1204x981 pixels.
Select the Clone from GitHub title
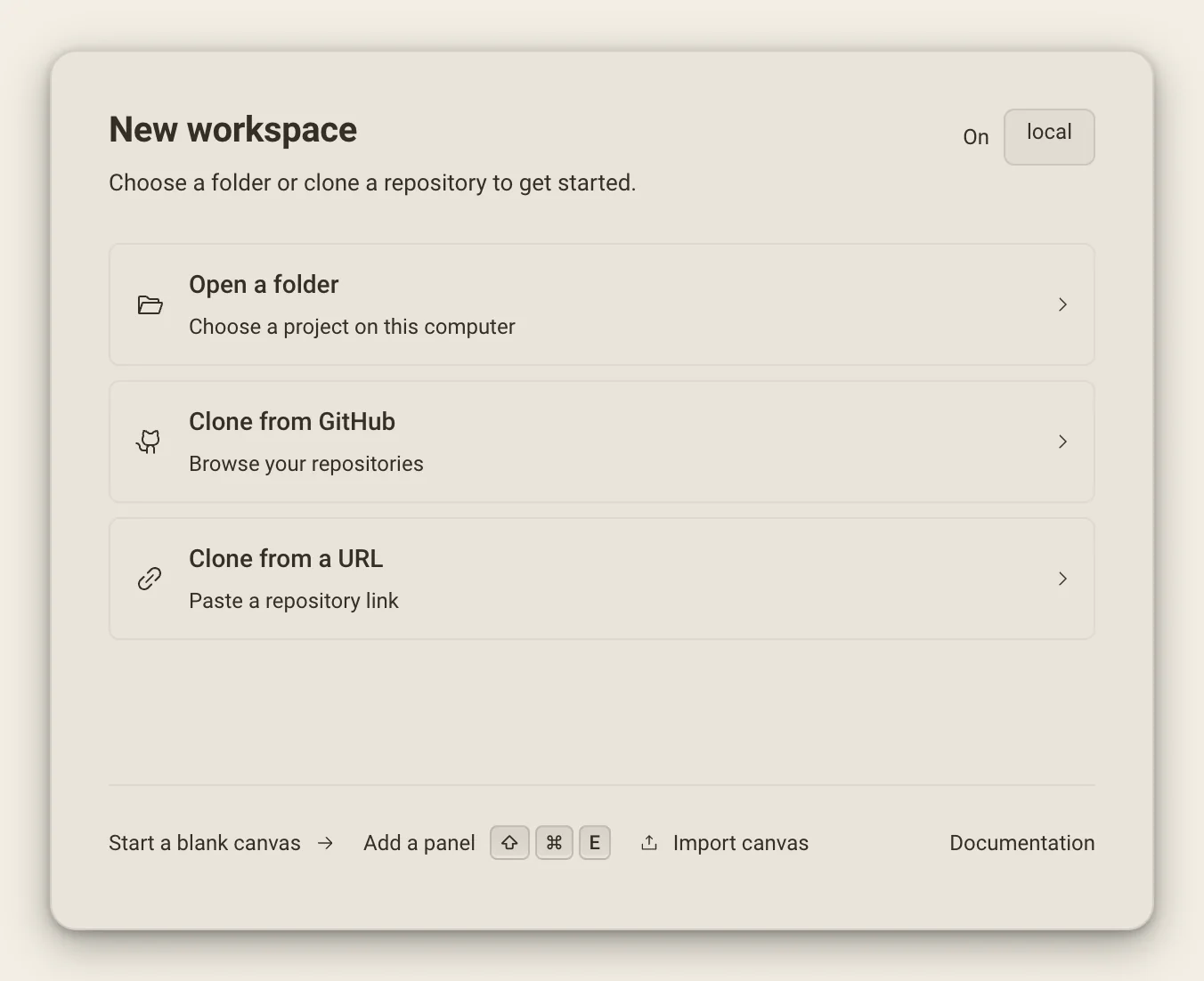[x=292, y=422]
